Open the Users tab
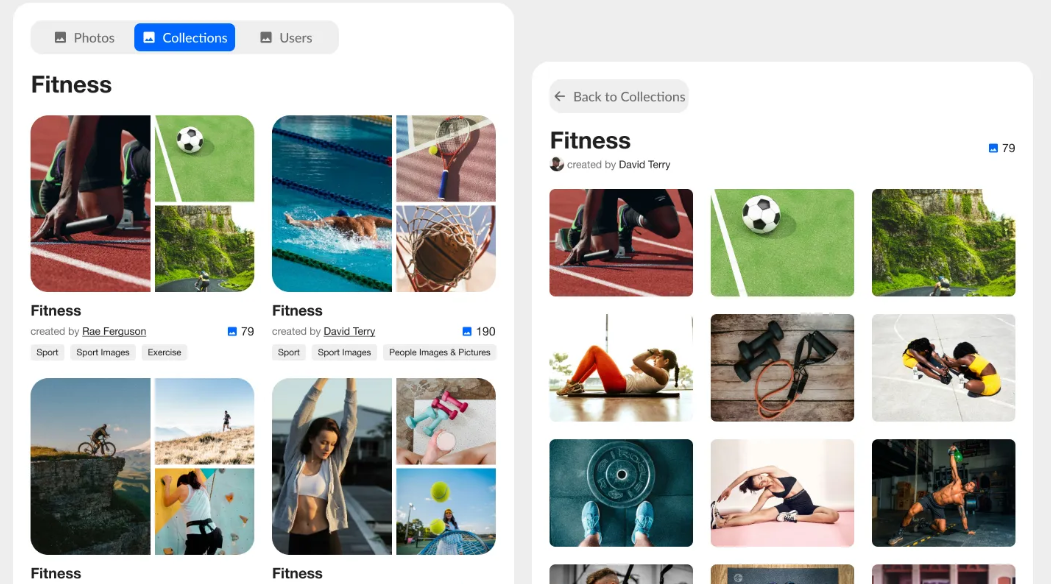The width and height of the screenshot is (1051, 584). pyautogui.click(x=286, y=38)
